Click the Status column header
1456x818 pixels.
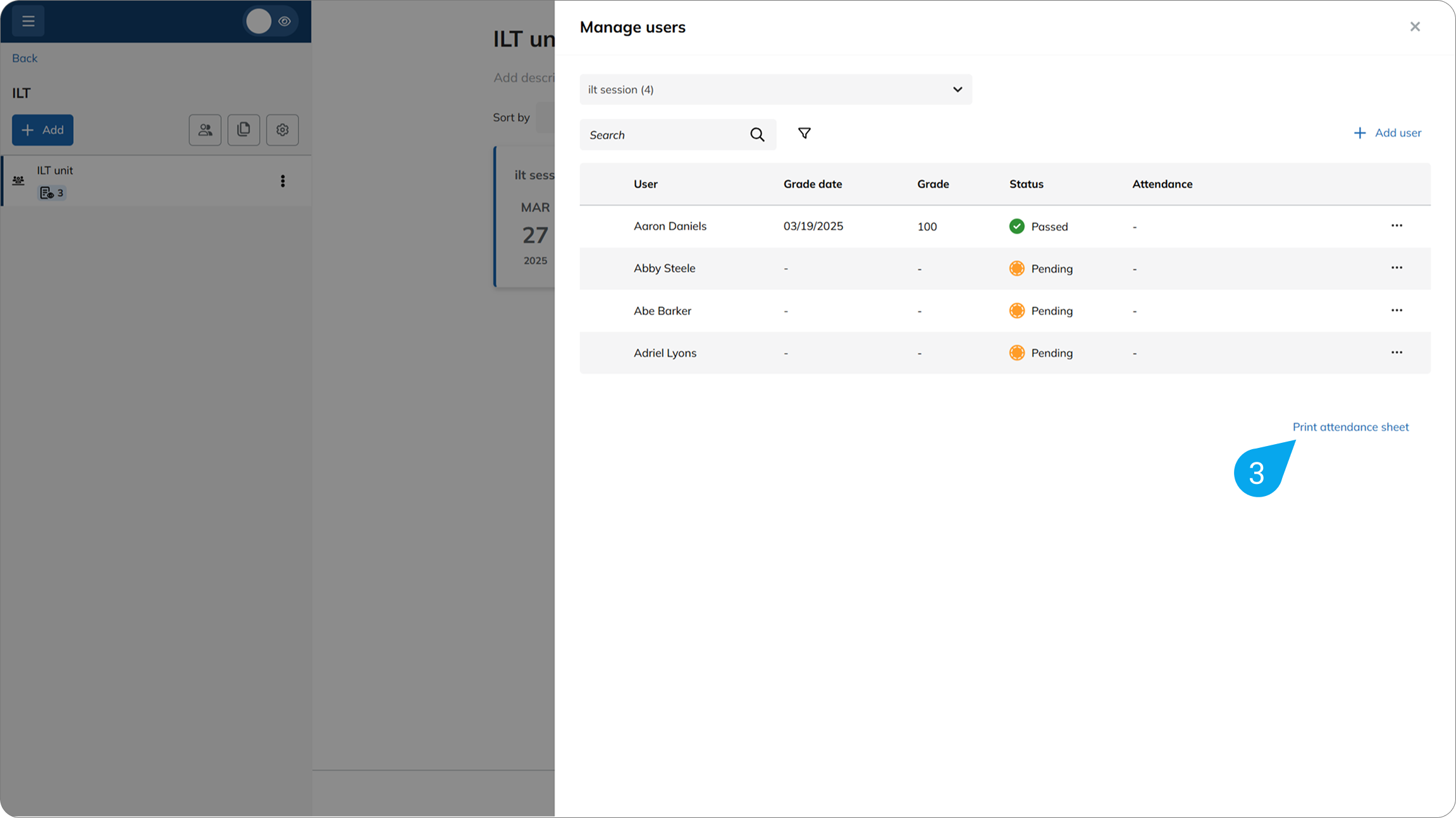click(x=1026, y=184)
